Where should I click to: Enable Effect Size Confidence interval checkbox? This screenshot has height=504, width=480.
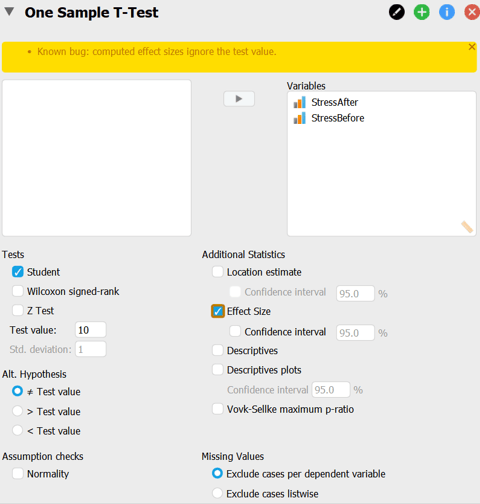(235, 331)
